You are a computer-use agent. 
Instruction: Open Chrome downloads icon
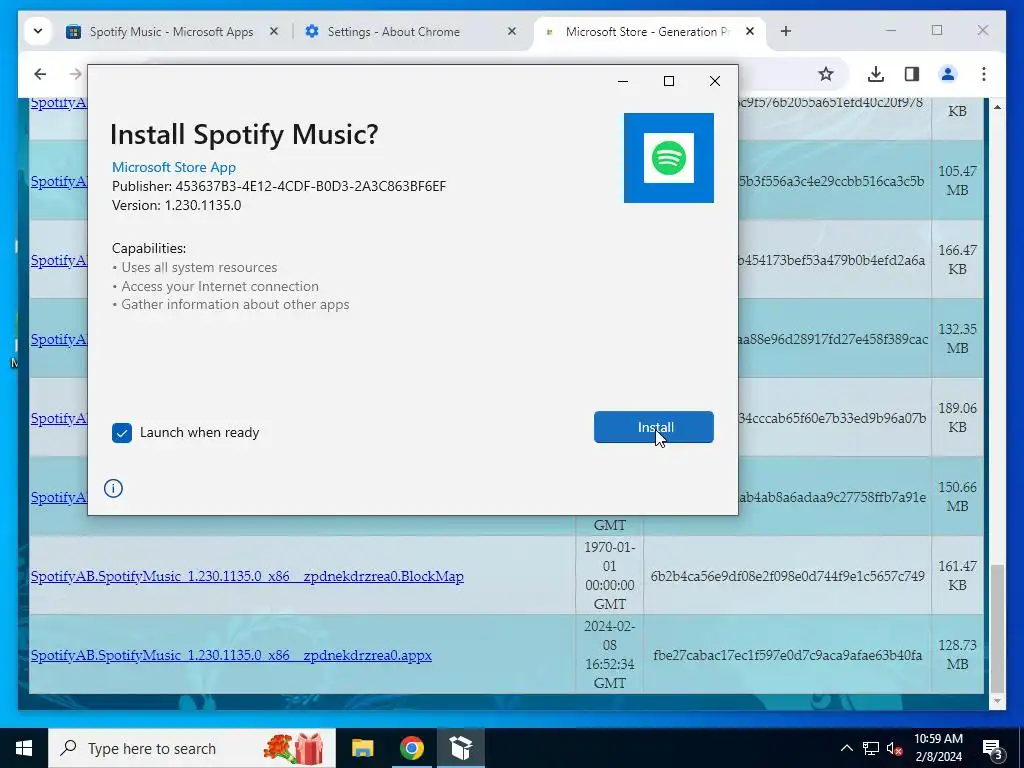[876, 74]
